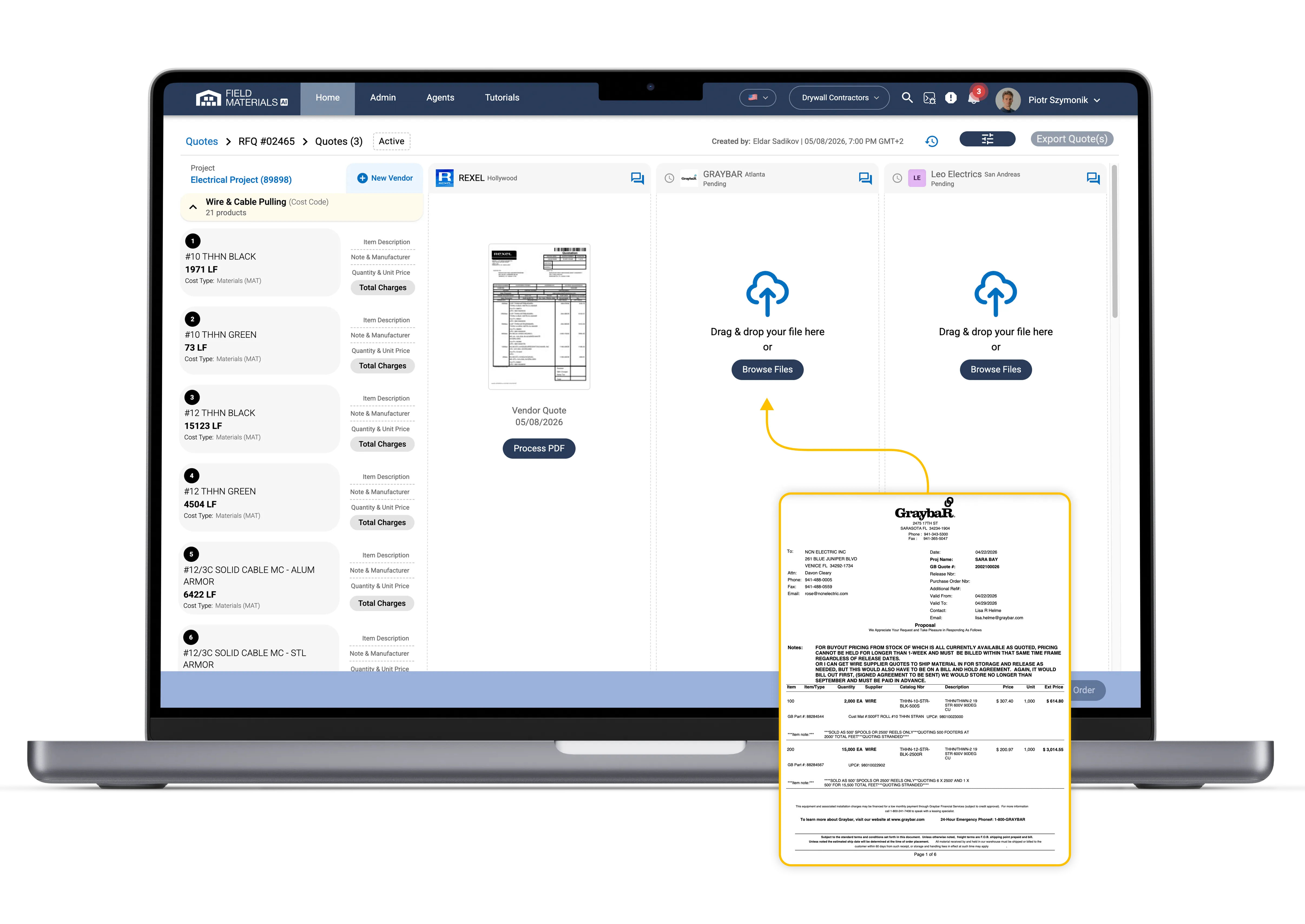Open the Drywall Contractors company dropdown
Viewport: 1305px width, 924px height.
coord(839,97)
